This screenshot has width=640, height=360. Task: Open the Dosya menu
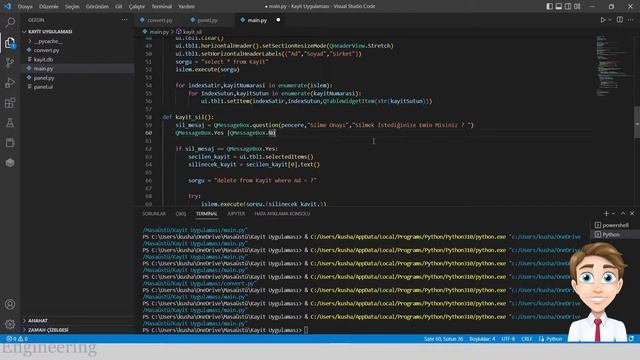point(25,7)
